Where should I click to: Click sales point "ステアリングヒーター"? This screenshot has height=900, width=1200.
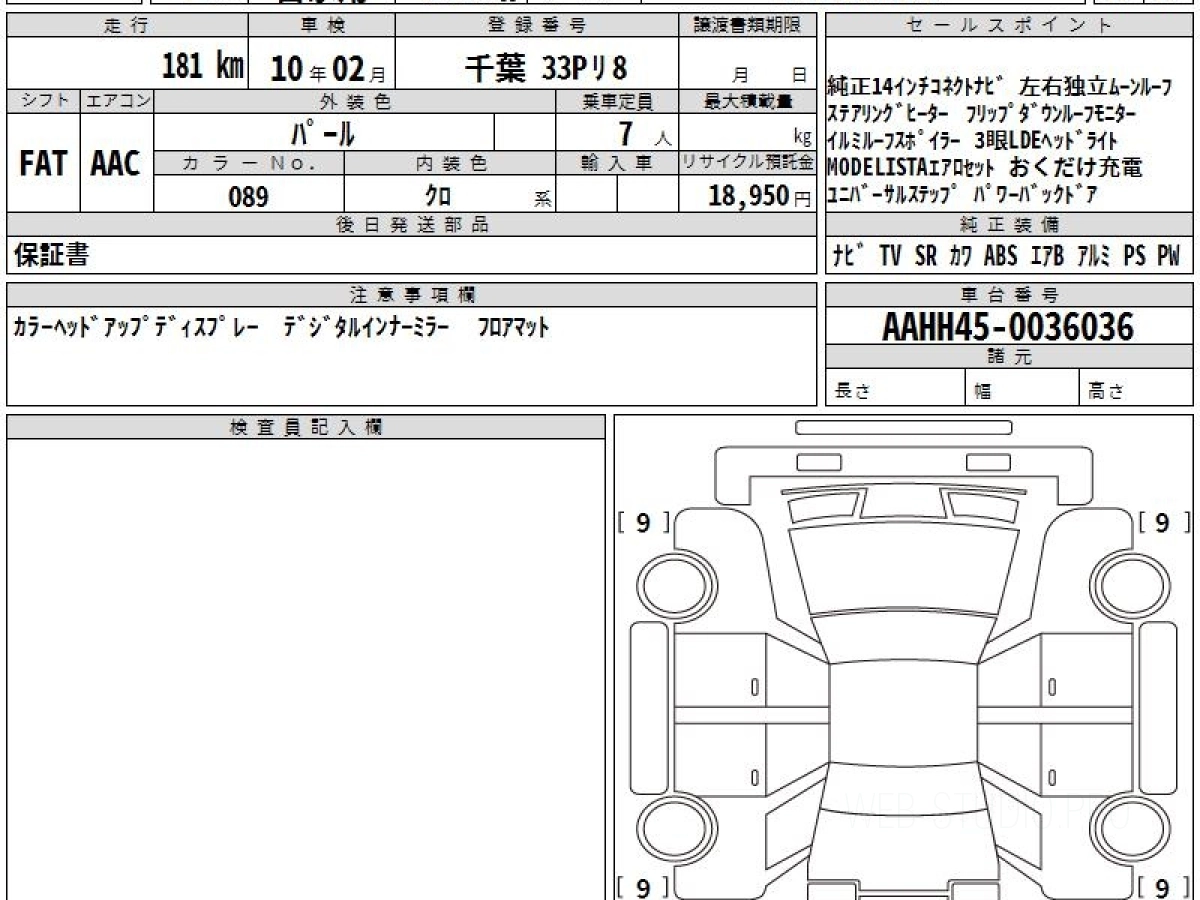(885, 114)
